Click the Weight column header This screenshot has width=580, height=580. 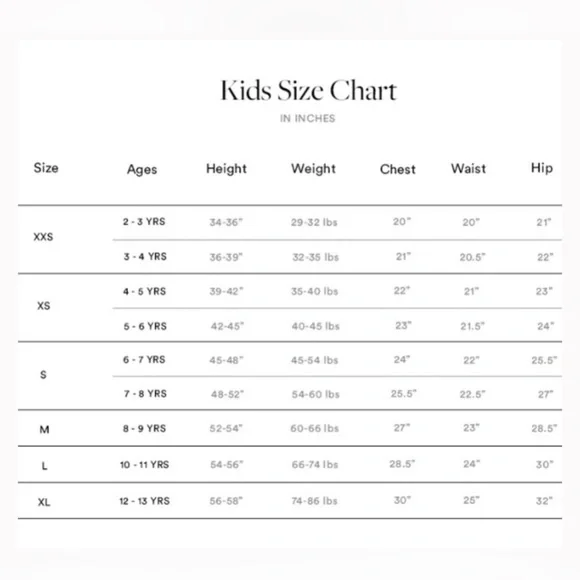pyautogui.click(x=313, y=169)
